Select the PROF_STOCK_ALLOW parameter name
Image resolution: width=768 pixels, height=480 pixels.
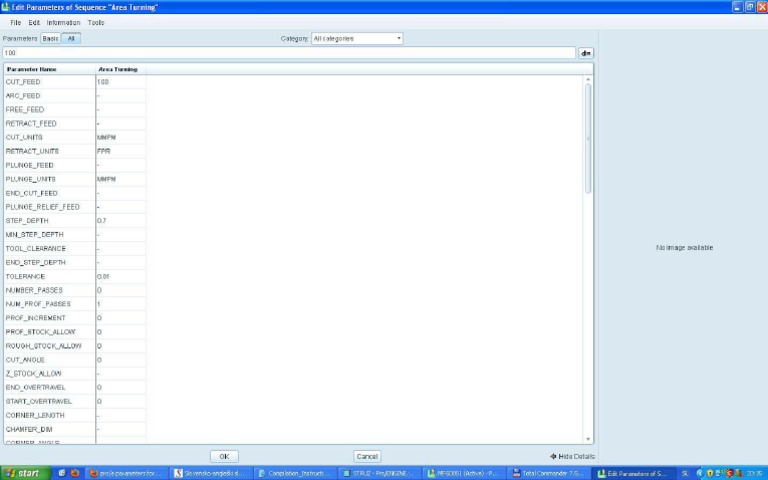40,332
